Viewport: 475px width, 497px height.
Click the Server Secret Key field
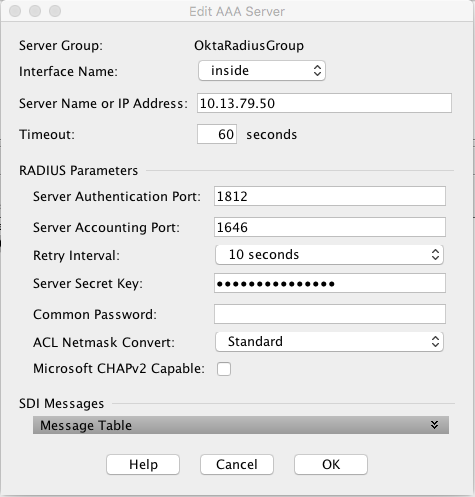click(330, 283)
